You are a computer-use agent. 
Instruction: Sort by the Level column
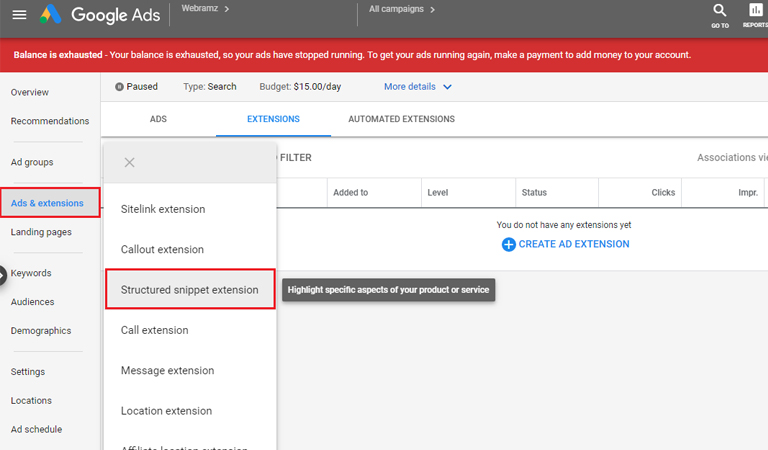click(437, 193)
